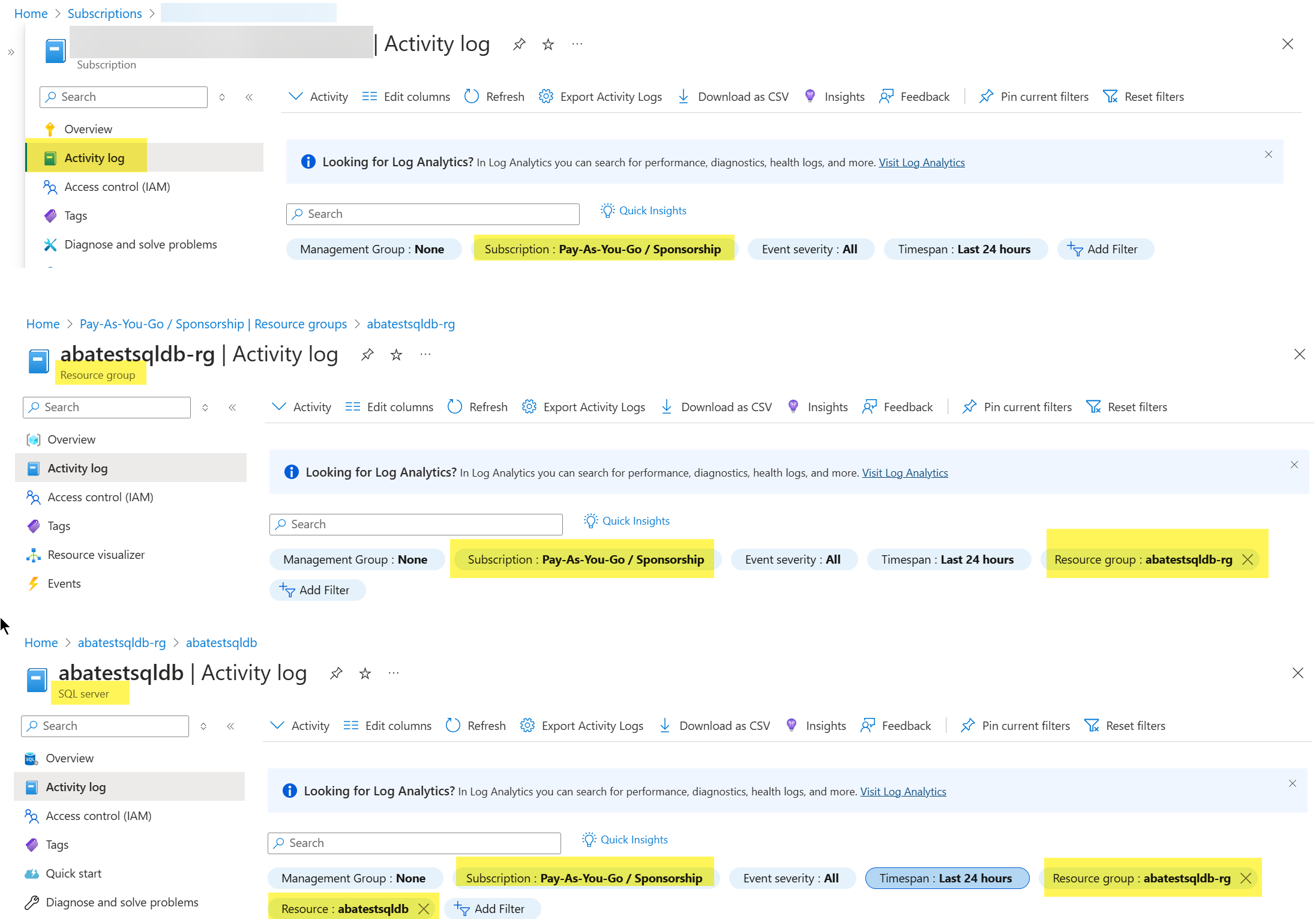
Task: Click the Search box in subscription activity log
Action: [x=432, y=214]
